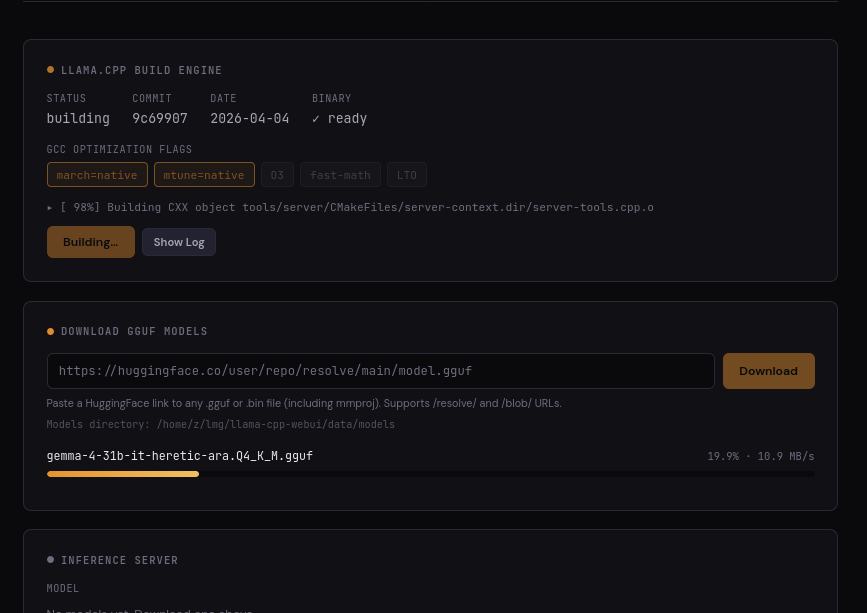Viewport: 867px width, 613px height.
Task: Click the Download button for GGUF models
Action: pyautogui.click(x=769, y=371)
